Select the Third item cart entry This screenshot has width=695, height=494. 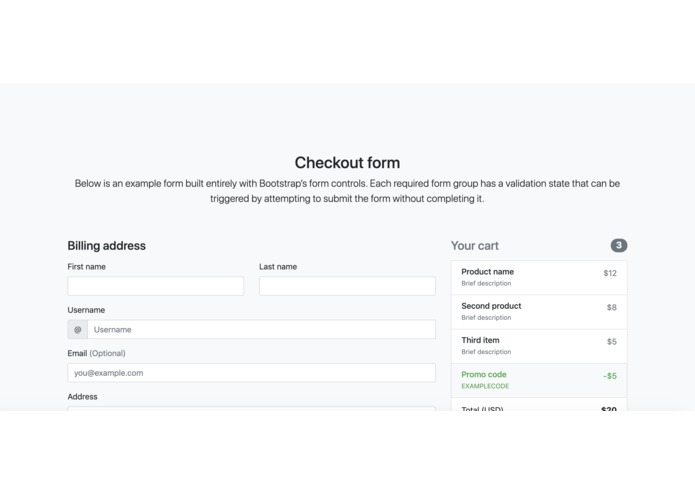(x=539, y=346)
